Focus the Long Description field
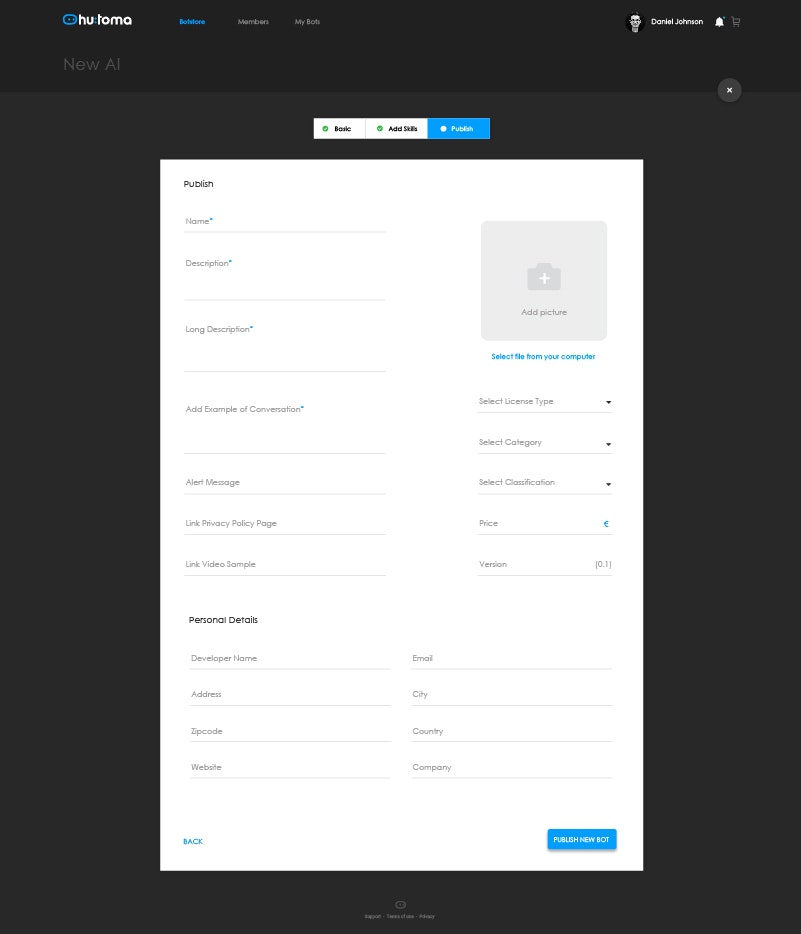The height and width of the screenshot is (934, 801). click(x=285, y=347)
